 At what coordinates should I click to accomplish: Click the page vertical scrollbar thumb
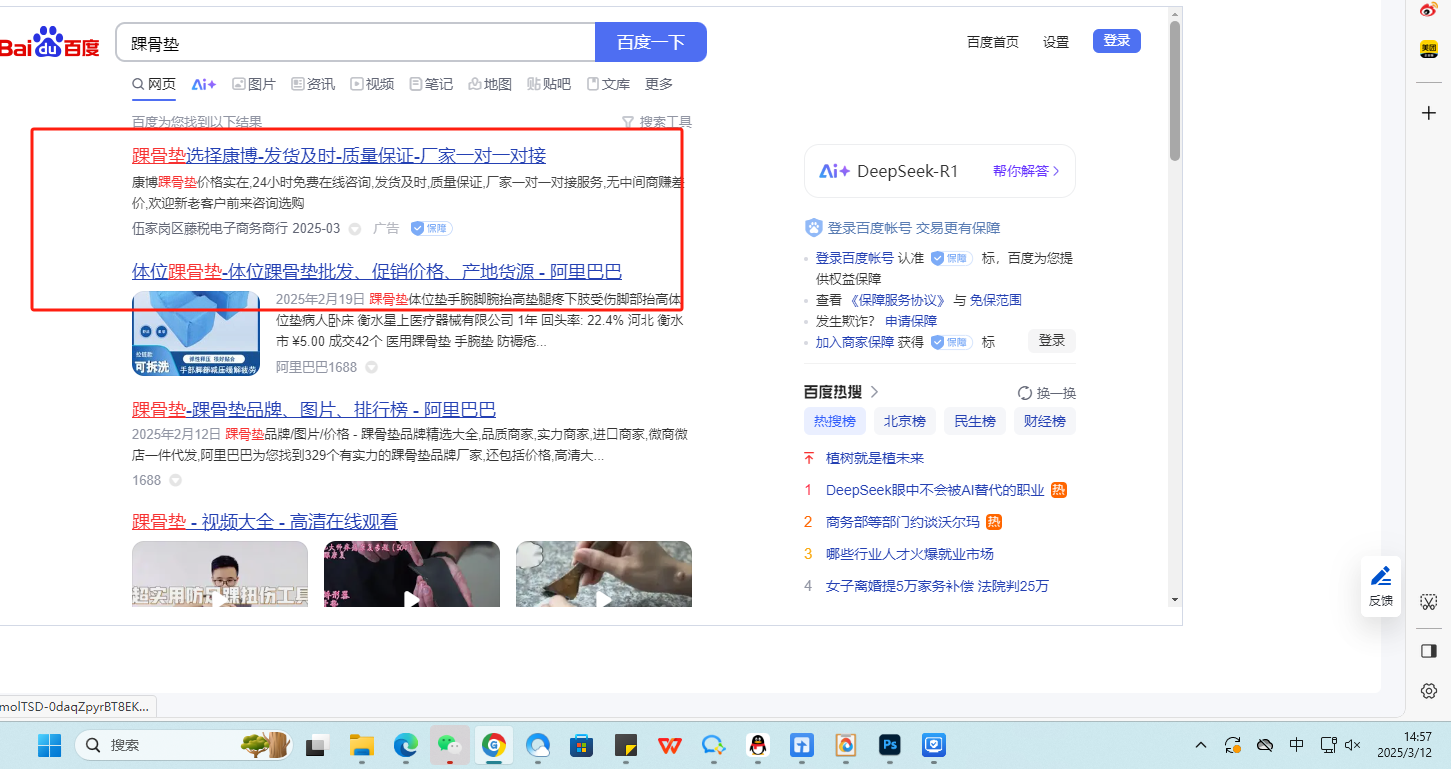tap(1175, 90)
